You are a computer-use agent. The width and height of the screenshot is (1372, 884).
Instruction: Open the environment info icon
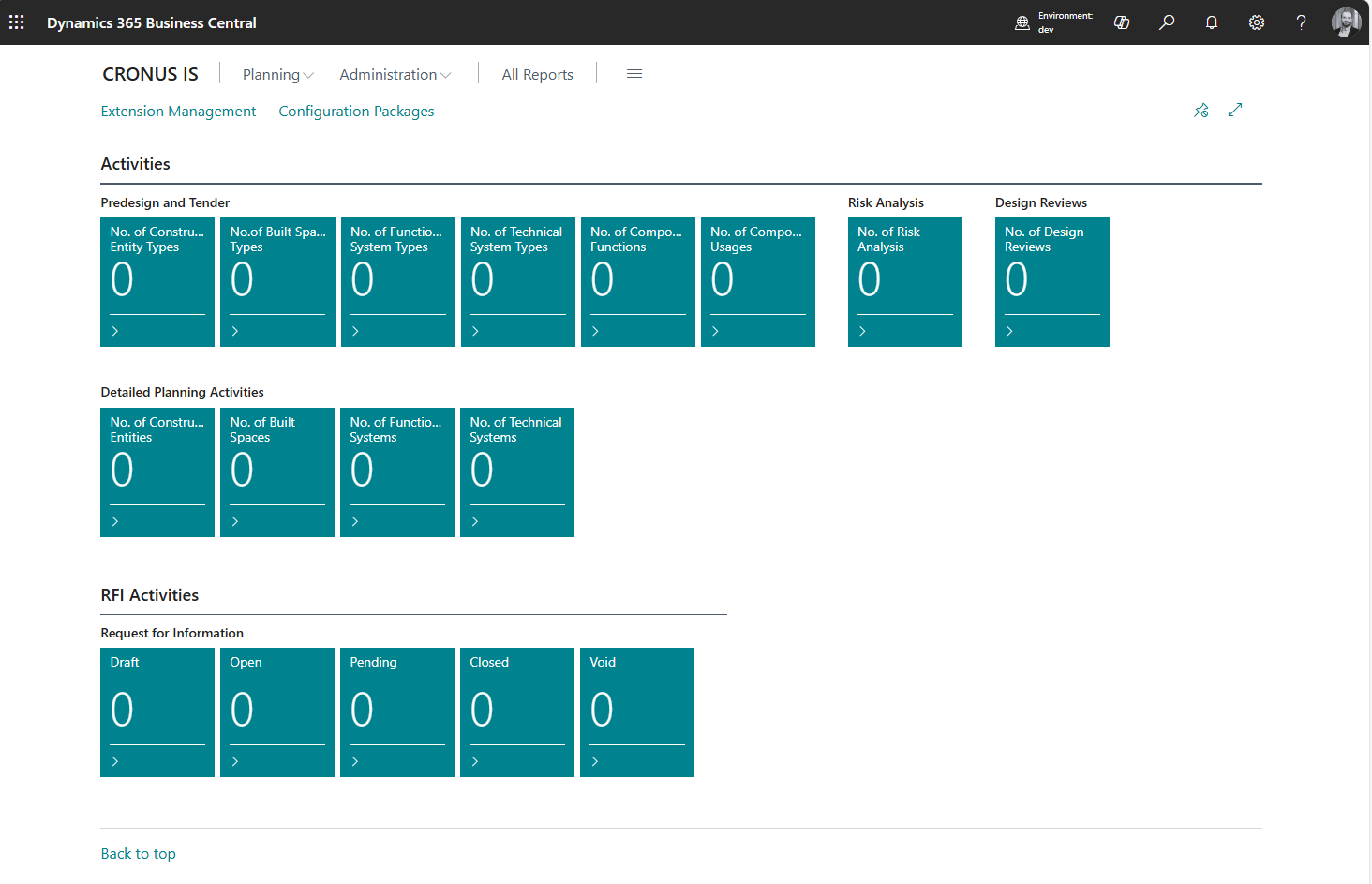(1022, 22)
